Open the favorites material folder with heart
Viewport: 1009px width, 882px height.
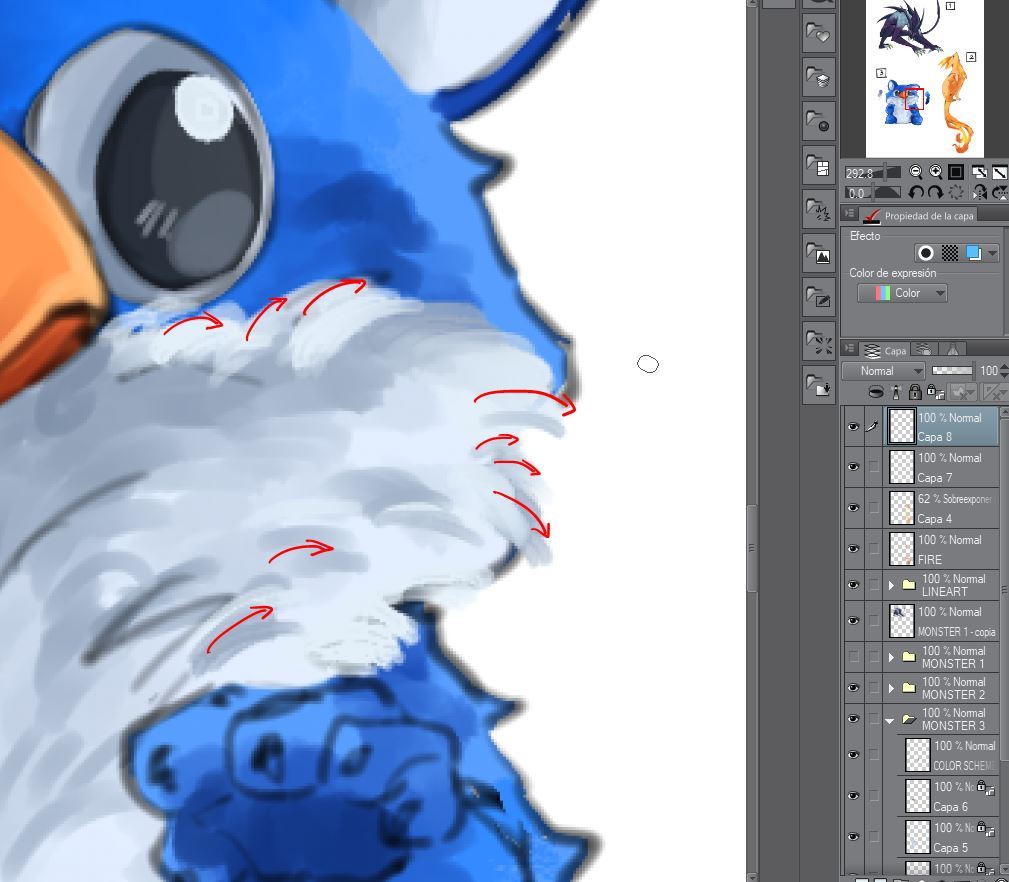pyautogui.click(x=819, y=33)
